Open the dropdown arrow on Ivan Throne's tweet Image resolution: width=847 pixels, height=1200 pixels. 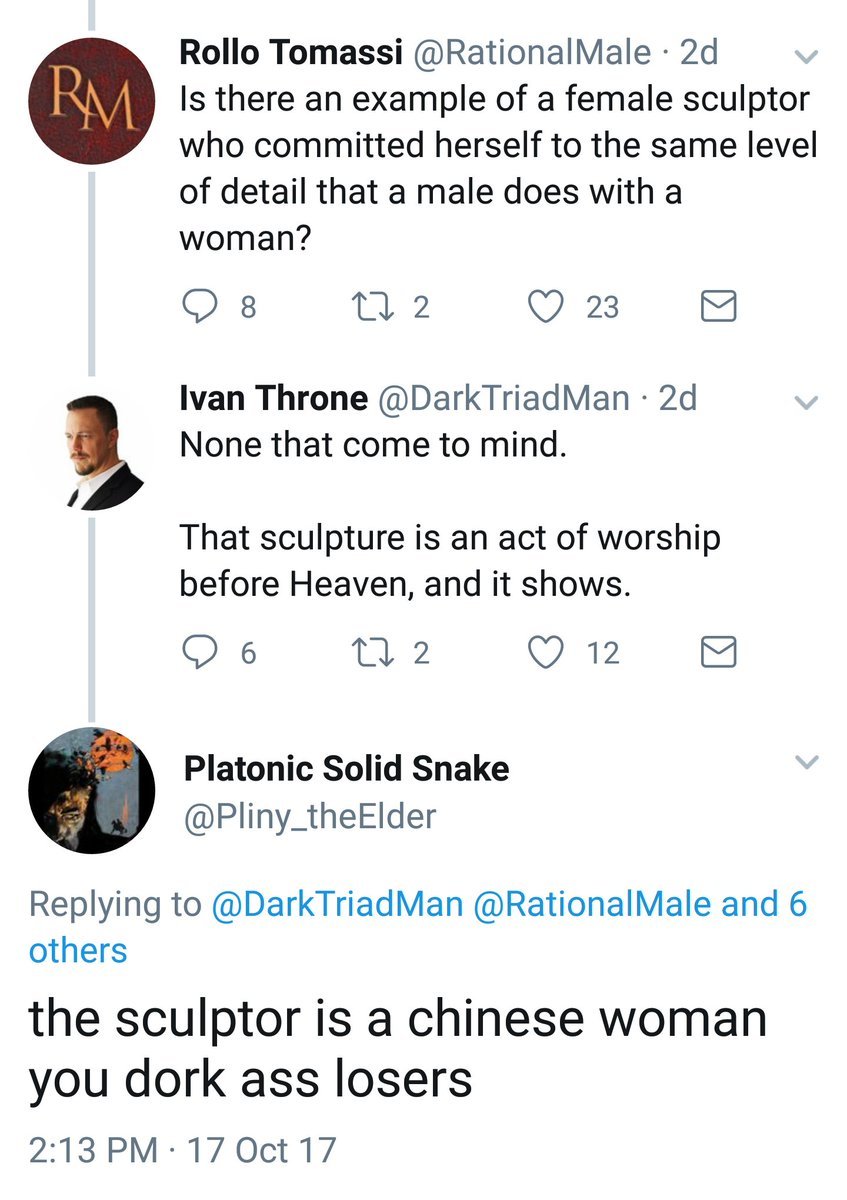(806, 403)
